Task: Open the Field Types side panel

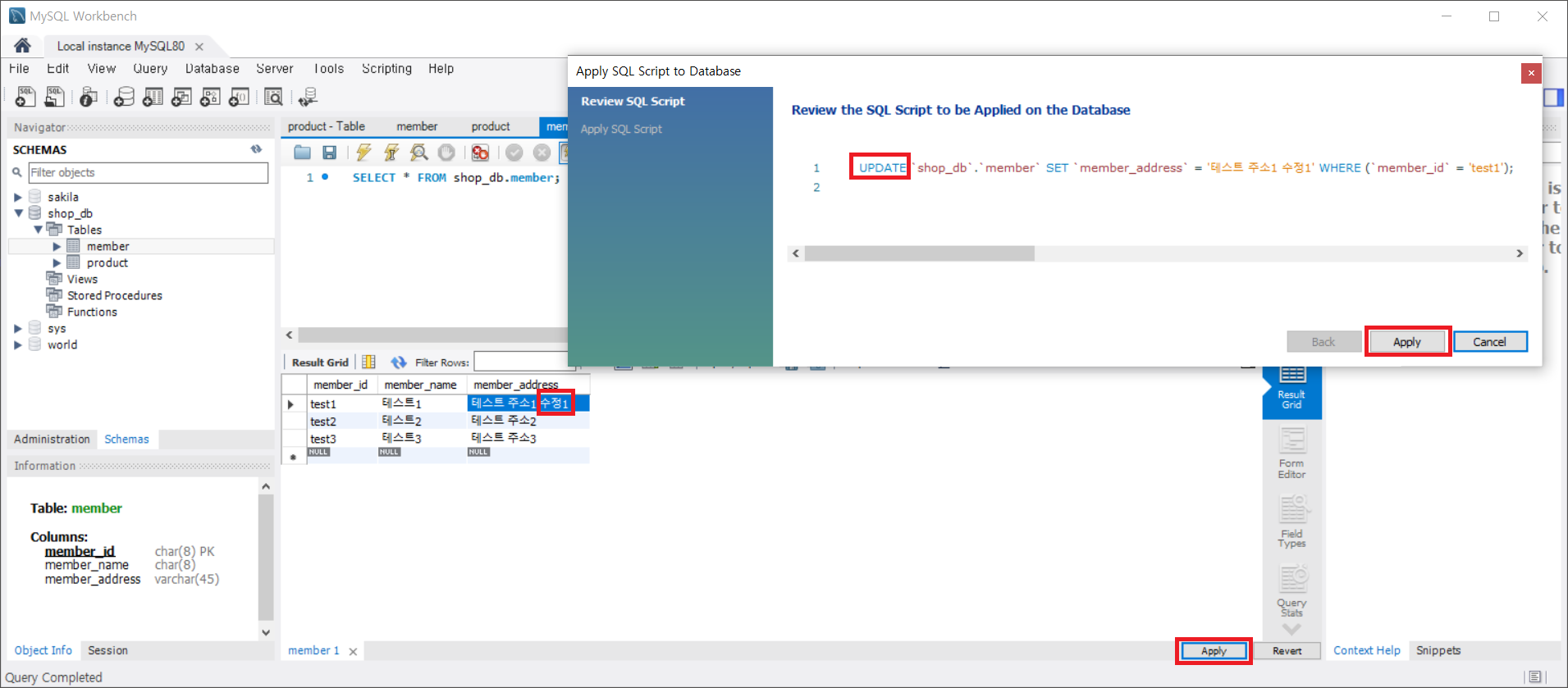Action: [1291, 522]
